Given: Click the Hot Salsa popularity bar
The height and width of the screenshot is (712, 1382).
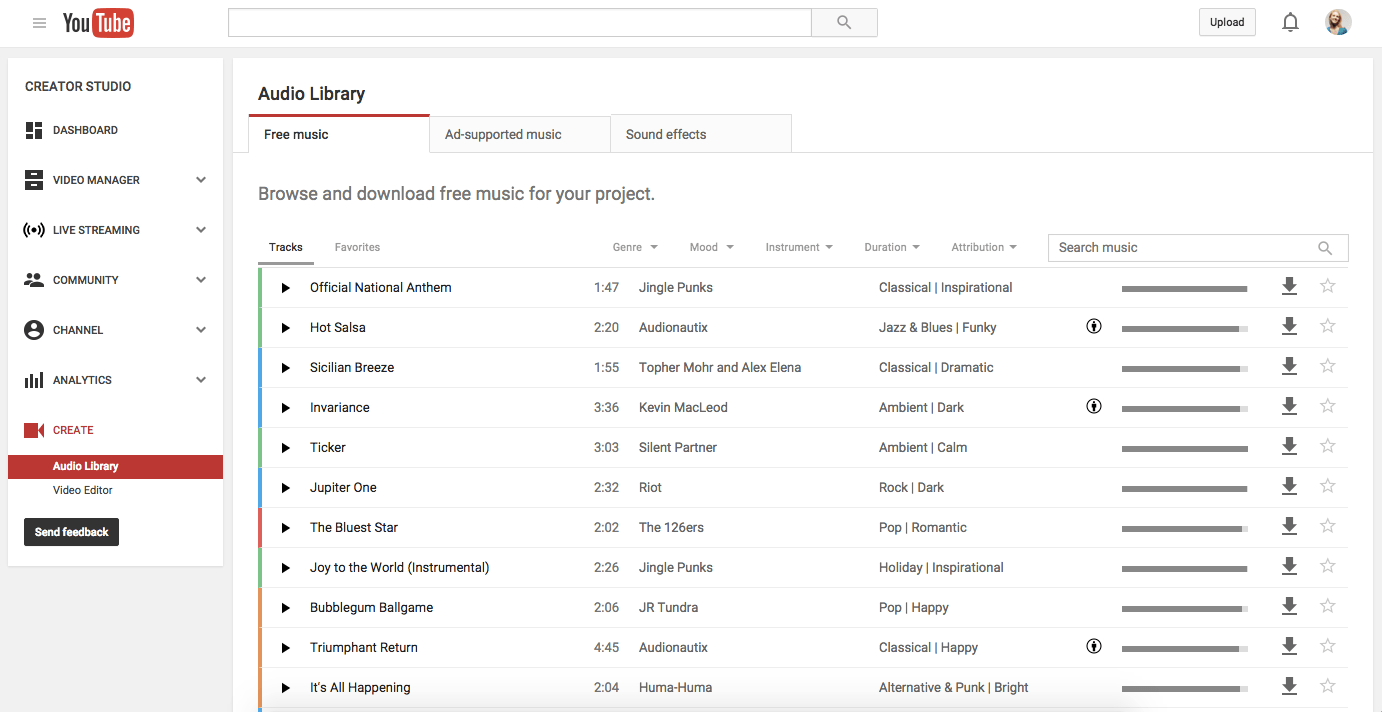Looking at the screenshot, I should [1185, 329].
